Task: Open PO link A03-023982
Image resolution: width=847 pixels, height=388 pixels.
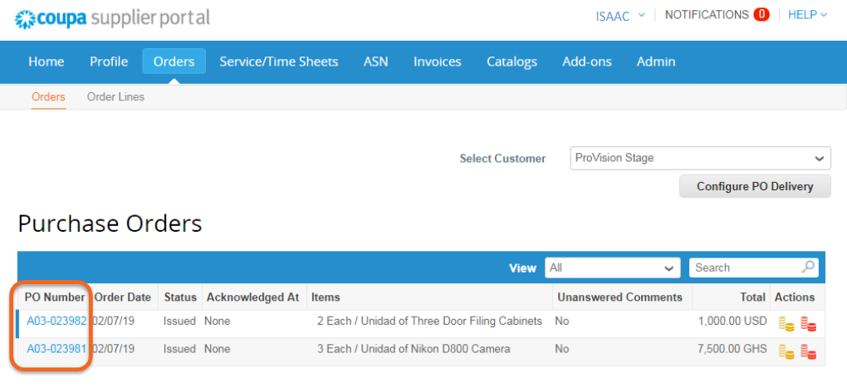Action: pos(56,321)
